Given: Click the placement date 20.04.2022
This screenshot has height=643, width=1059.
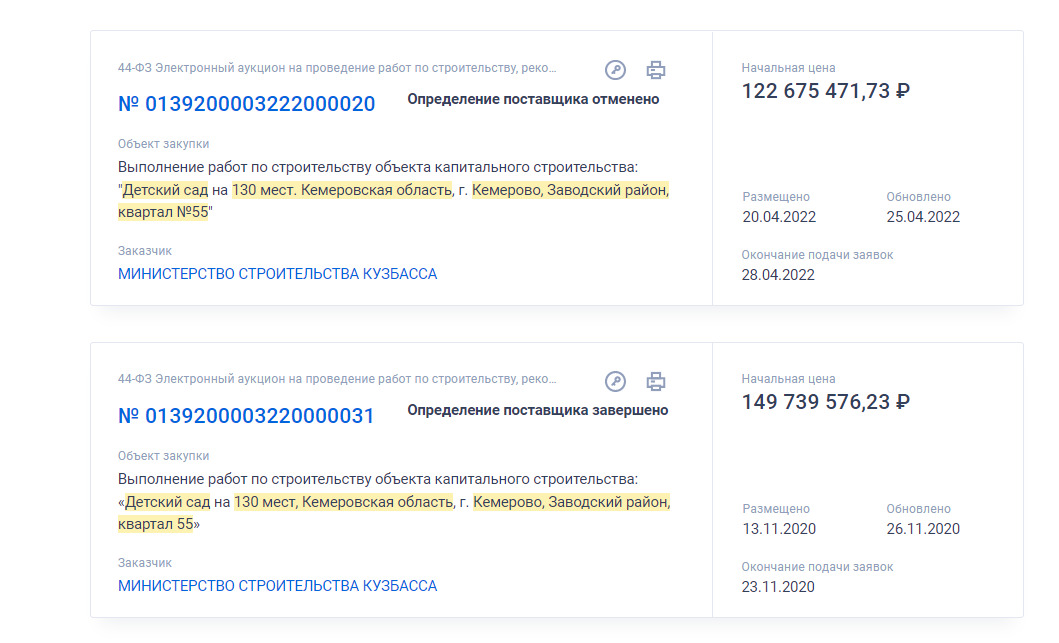Looking at the screenshot, I should tap(779, 217).
